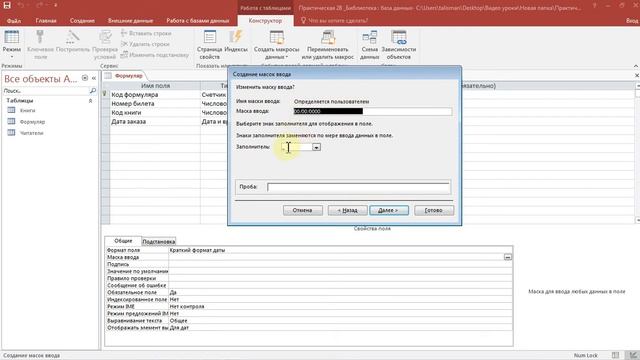Click the Маска ввода field in dialog
The image size is (640, 360).
click(x=372, y=111)
